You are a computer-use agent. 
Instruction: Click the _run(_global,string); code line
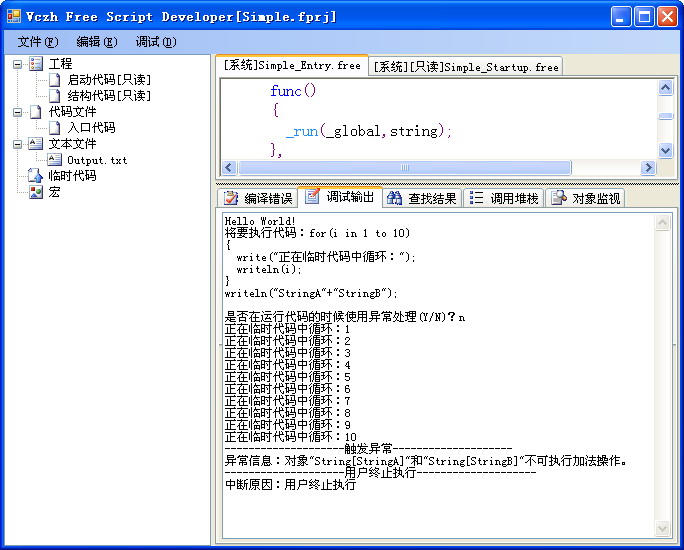click(x=369, y=131)
